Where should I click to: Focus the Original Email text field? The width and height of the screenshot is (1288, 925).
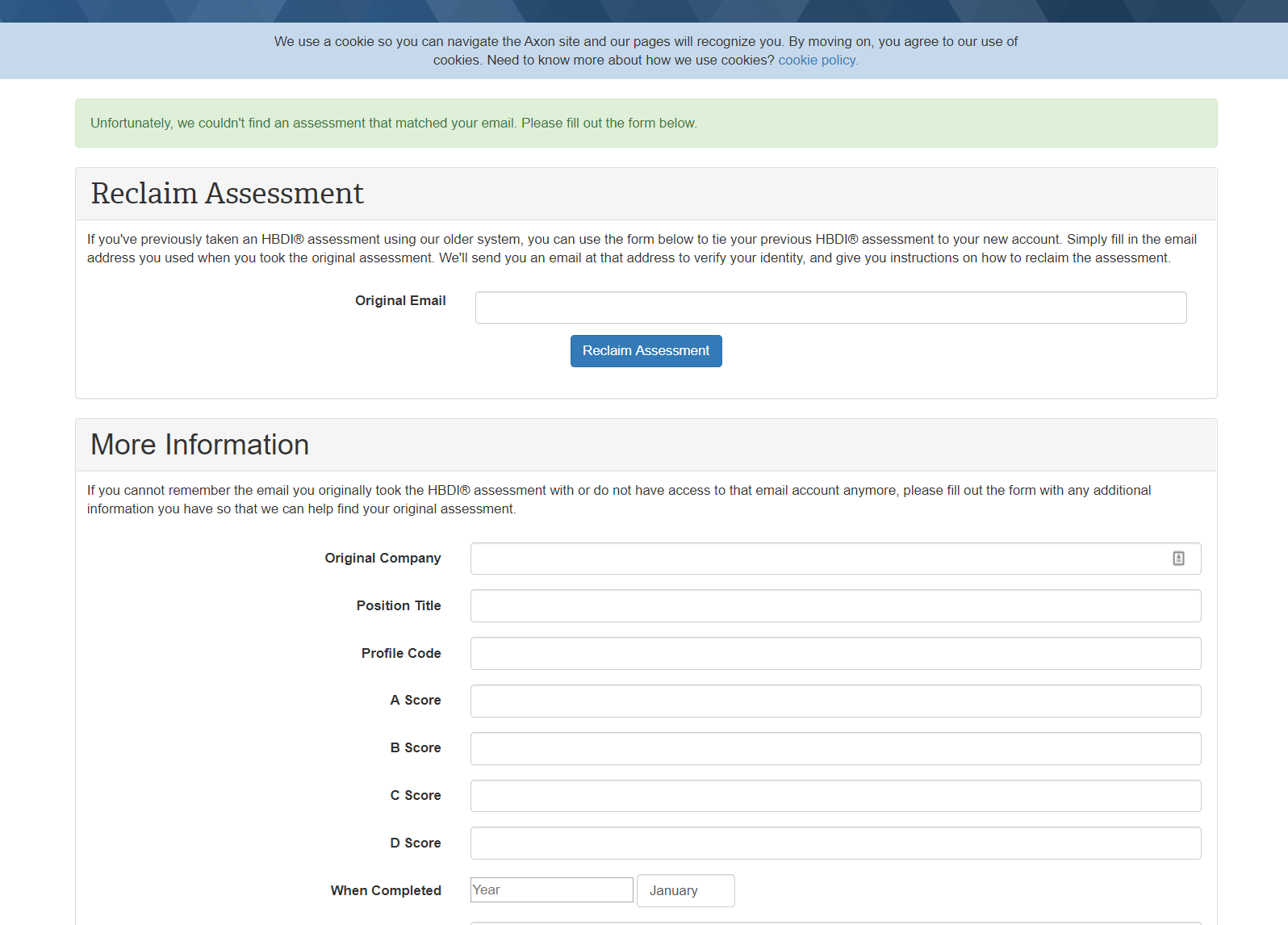pos(830,308)
